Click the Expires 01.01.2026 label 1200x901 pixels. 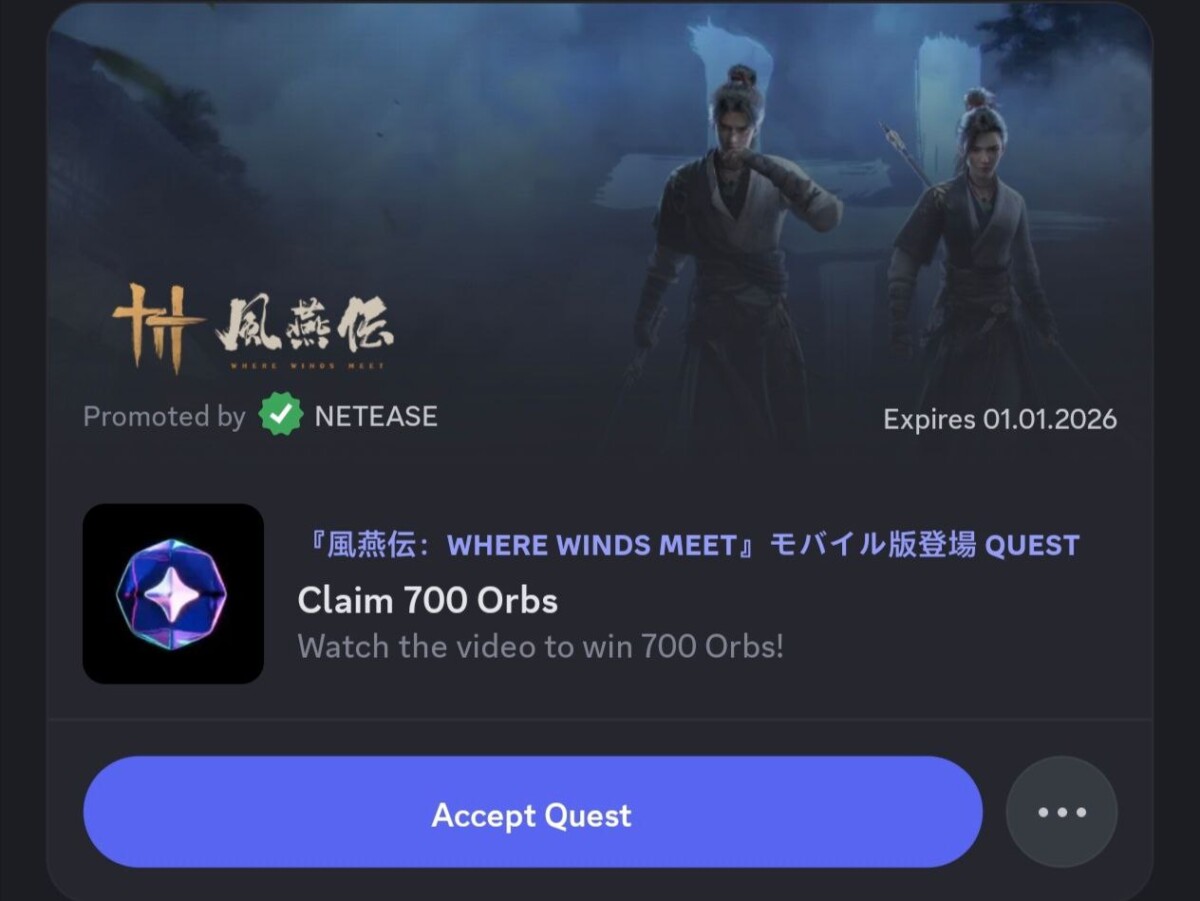(x=1000, y=418)
